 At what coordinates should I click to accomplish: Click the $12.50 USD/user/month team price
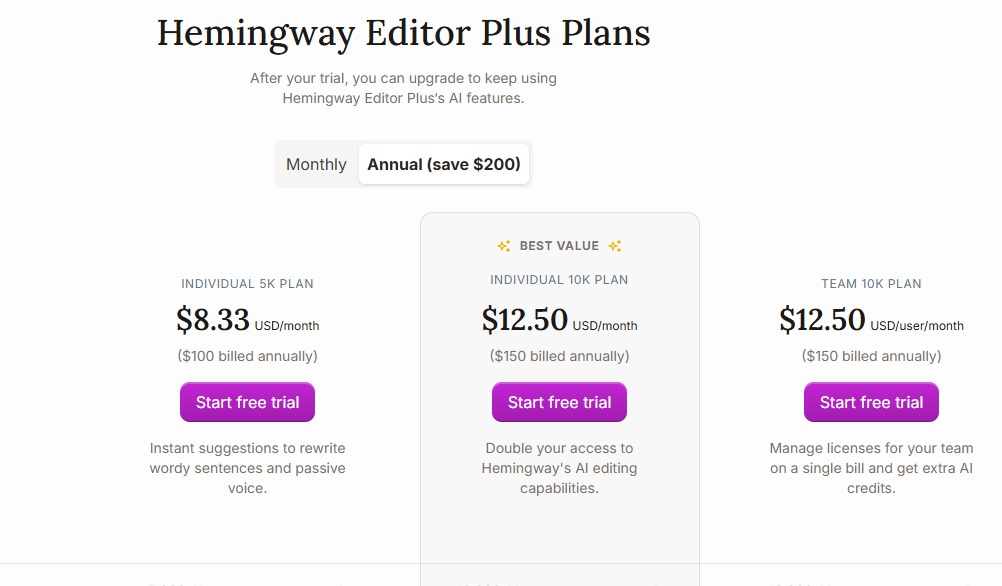(871, 320)
